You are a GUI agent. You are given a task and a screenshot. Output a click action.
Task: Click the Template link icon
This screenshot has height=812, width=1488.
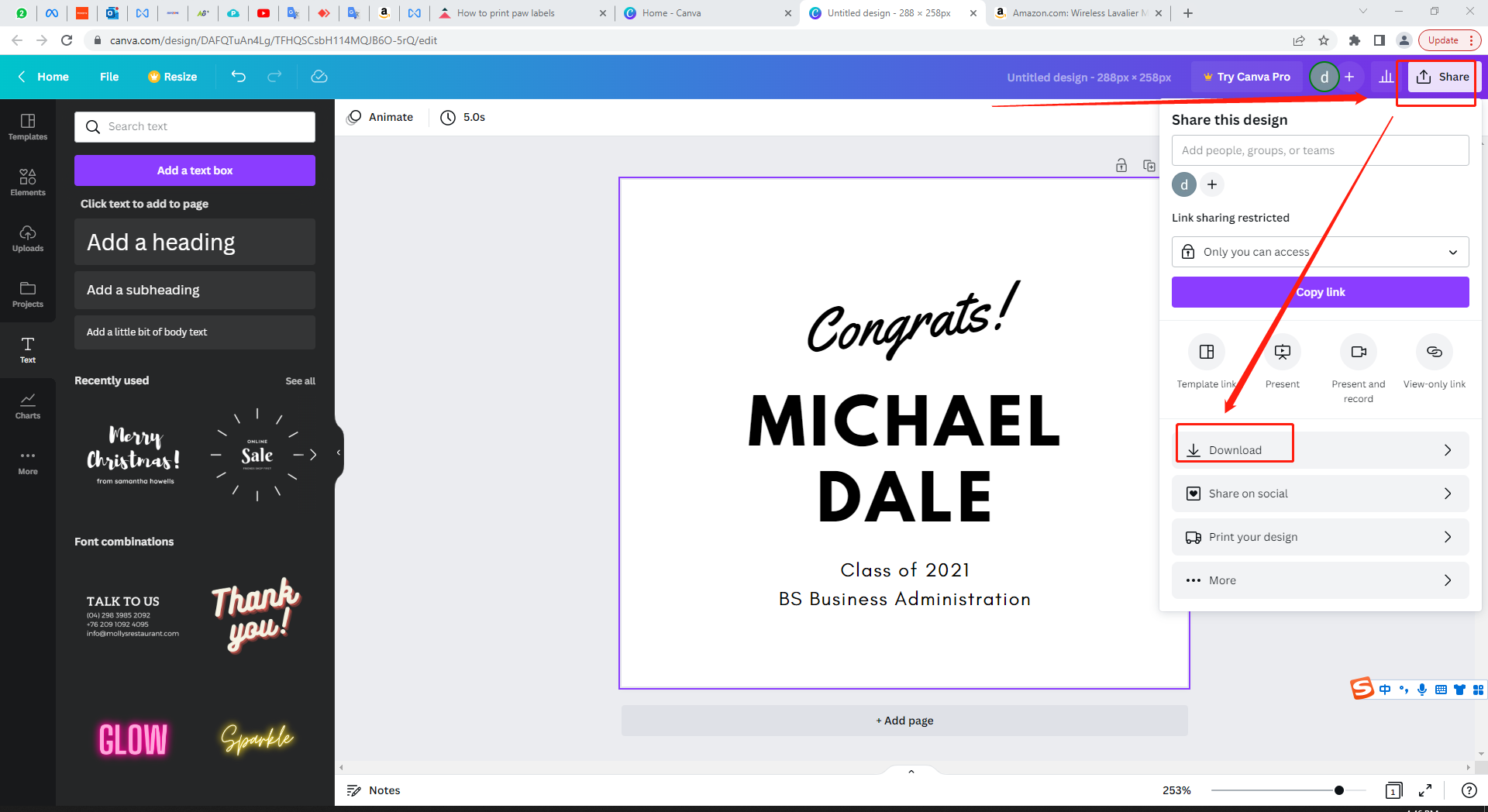pos(1206,353)
